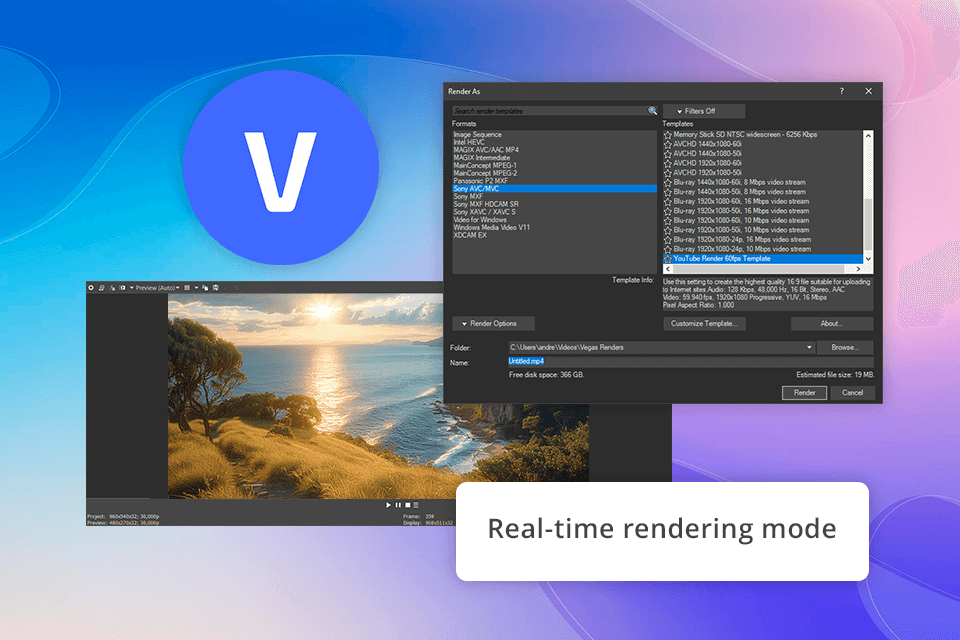Open the split screen view dropdown arrow
Viewport: 960px width, 640px height.
132,288
